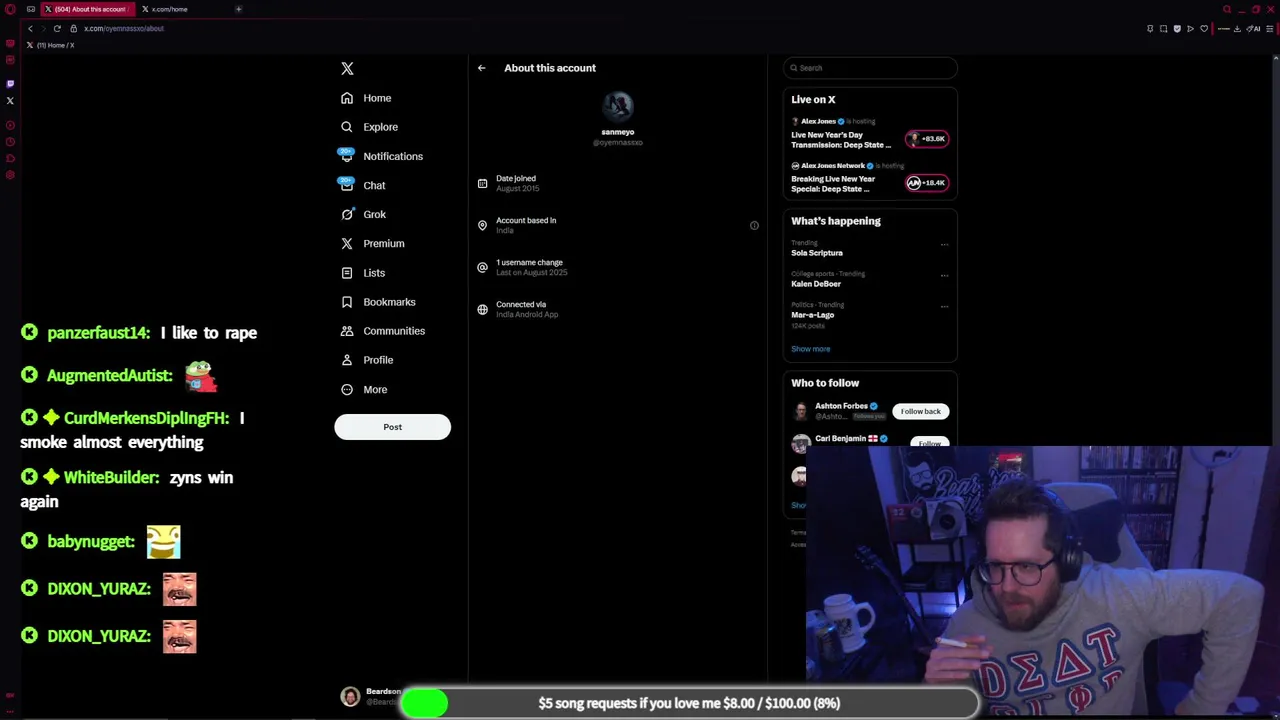Focus the X Search input field
The width and height of the screenshot is (1280, 720).
click(870, 68)
